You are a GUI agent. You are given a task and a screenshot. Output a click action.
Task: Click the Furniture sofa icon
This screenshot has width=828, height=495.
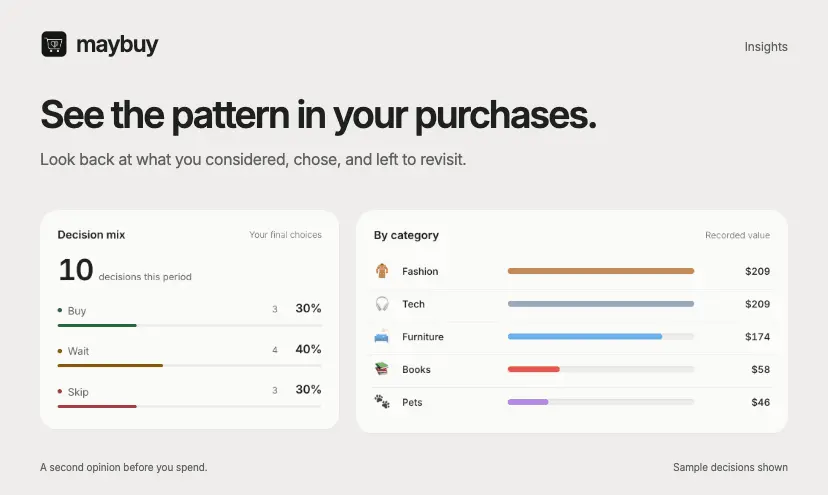click(382, 337)
